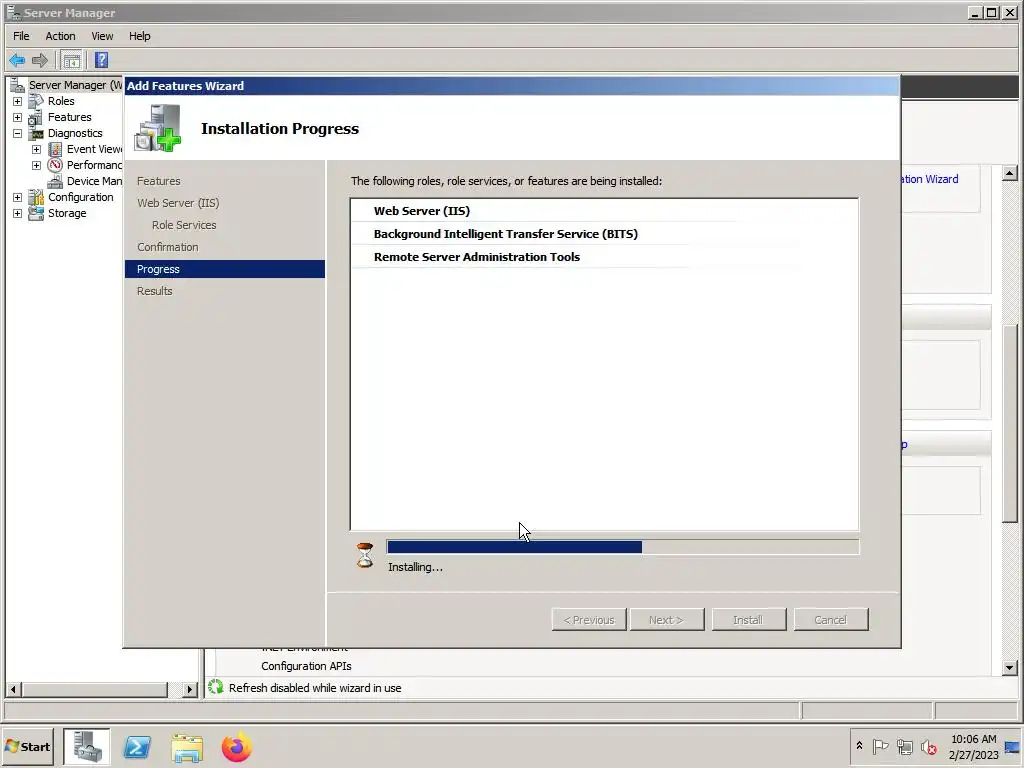
Task: Select the Confirmation wizard step
Action: [x=168, y=247]
